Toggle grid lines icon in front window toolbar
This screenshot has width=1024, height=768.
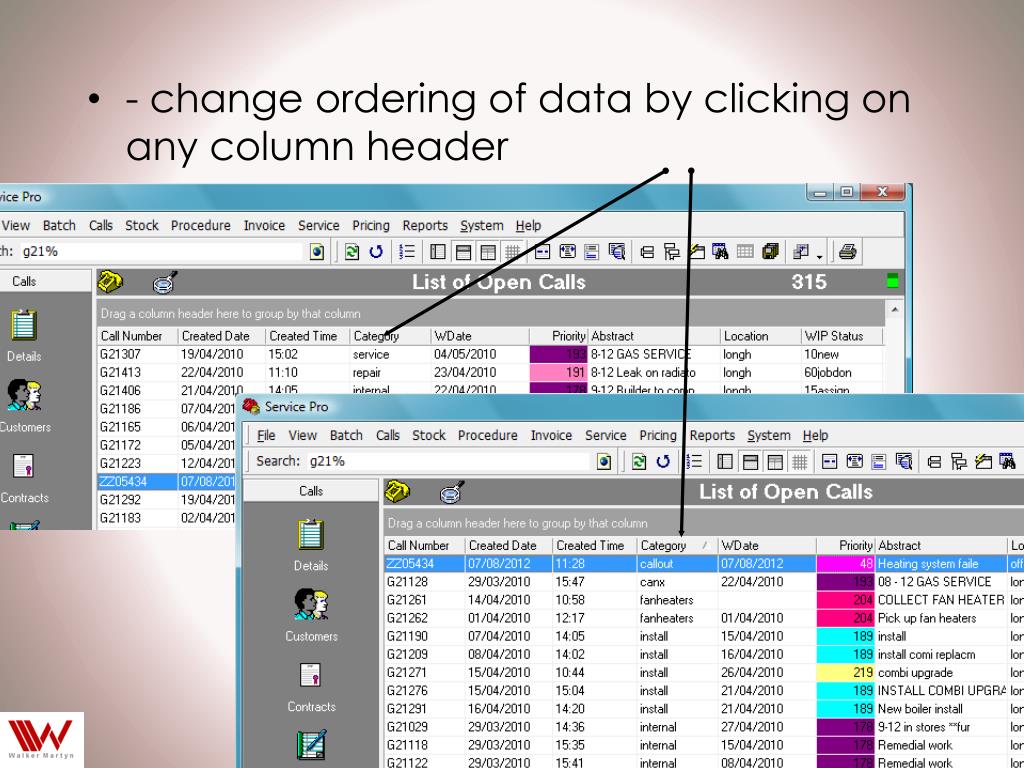point(799,462)
